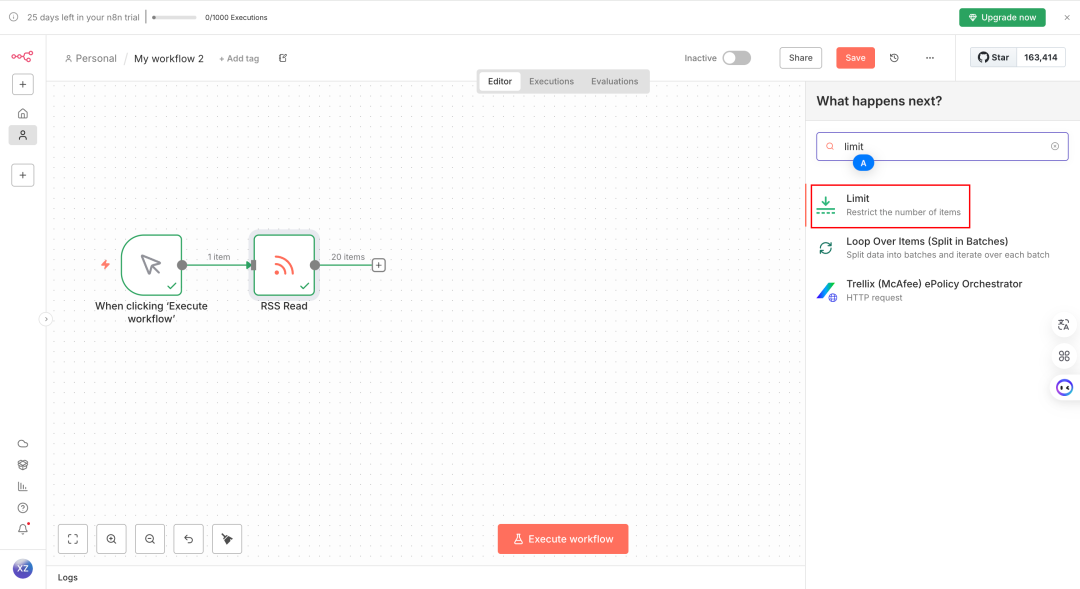Image resolution: width=1080 pixels, height=589 pixels.
Task: Toggle the workflow Inactive switch
Action: [x=736, y=58]
